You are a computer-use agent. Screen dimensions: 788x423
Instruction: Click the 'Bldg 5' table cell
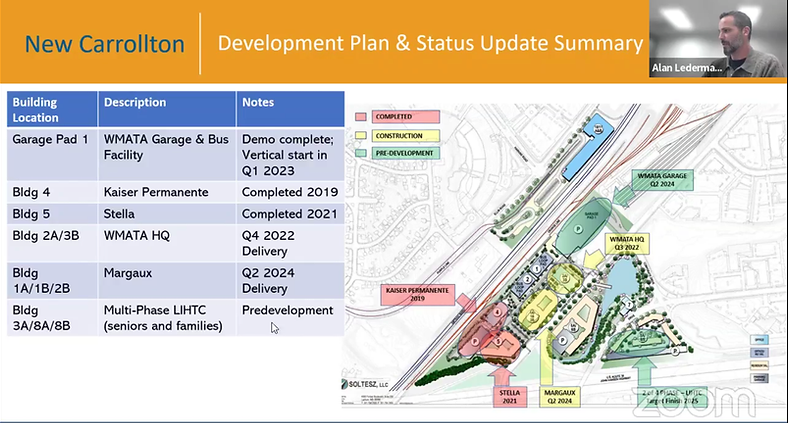pyautogui.click(x=52, y=214)
